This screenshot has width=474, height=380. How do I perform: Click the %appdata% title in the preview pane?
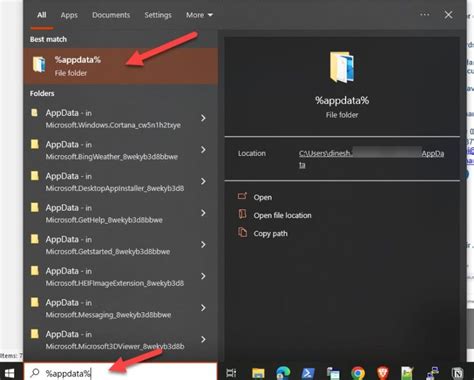[x=342, y=100]
